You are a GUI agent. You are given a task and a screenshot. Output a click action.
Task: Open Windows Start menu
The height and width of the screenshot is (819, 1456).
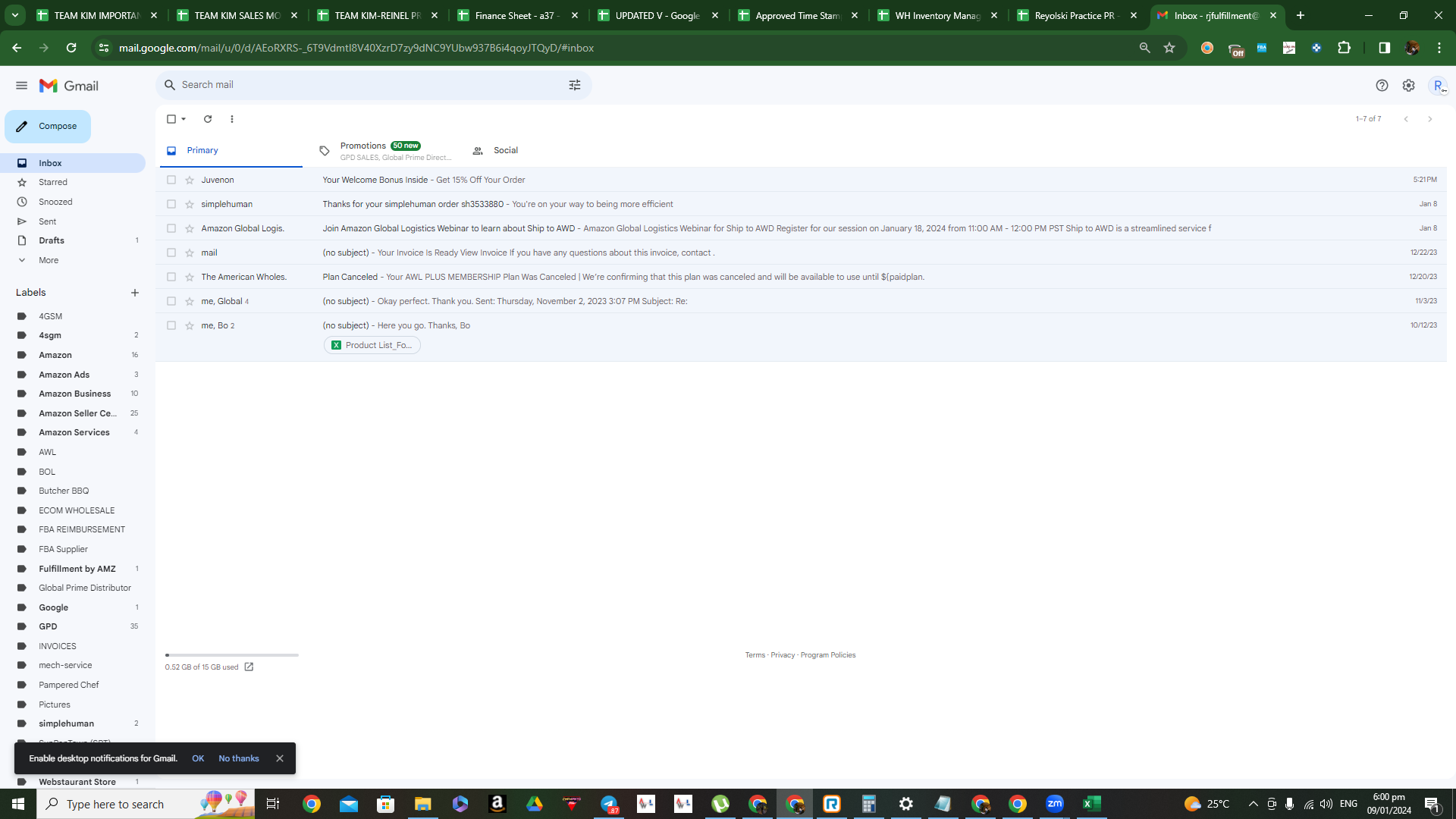tap(18, 804)
